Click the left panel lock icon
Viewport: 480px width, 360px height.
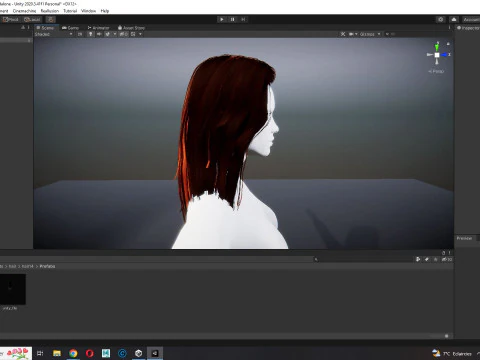[x=23, y=28]
